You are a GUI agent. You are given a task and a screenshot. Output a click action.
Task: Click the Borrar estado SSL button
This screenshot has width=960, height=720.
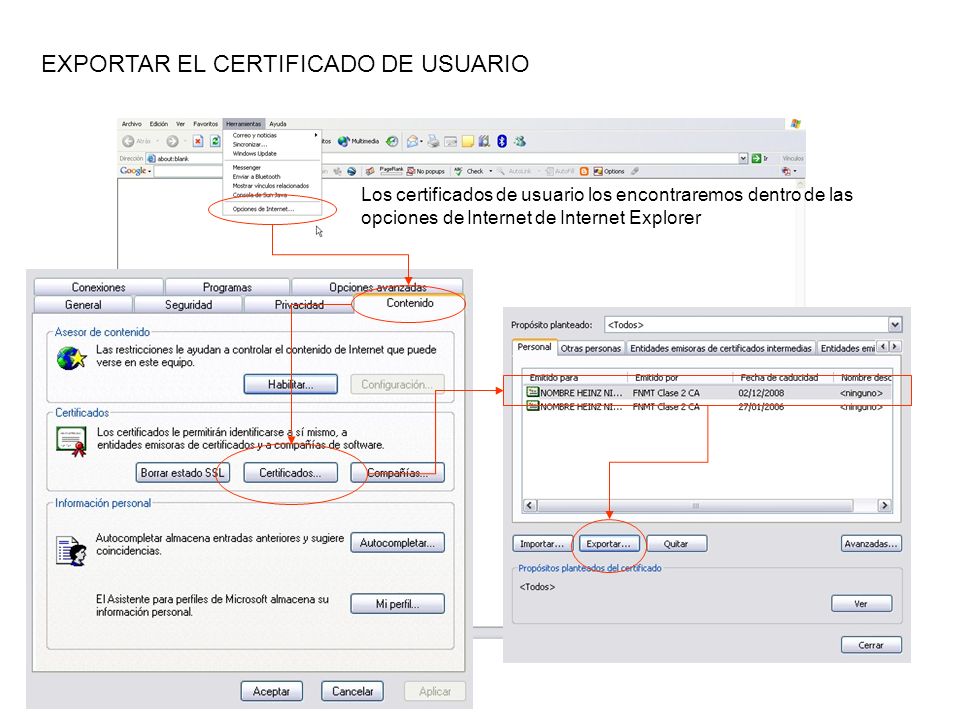(x=182, y=473)
